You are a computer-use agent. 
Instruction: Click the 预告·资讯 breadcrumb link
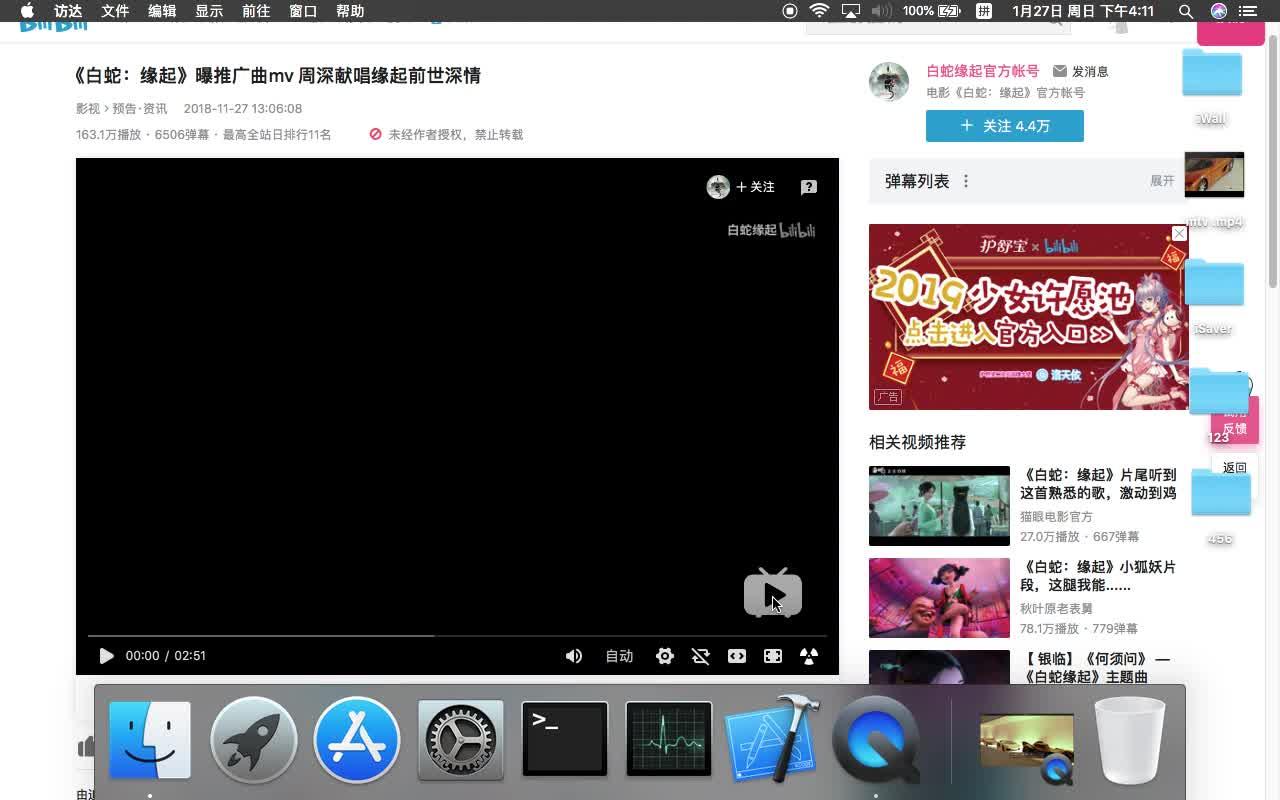click(139, 109)
